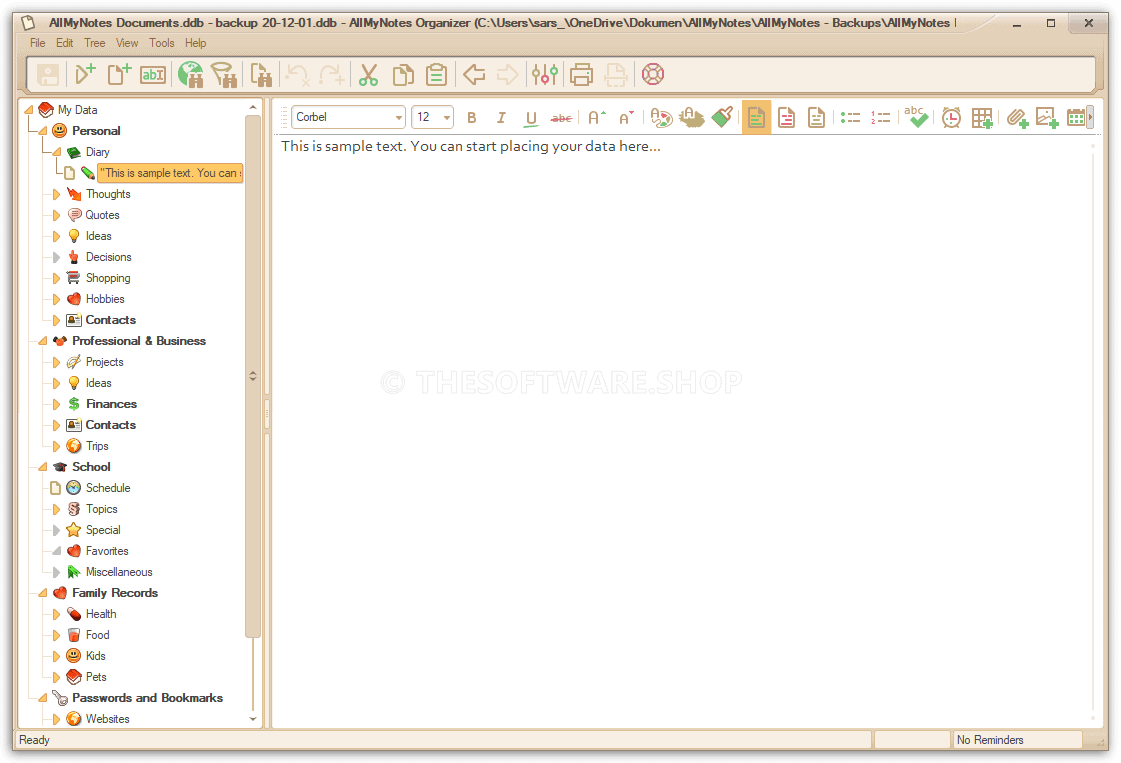Set a reminder with the alarm clock icon
Viewport: 1121px width, 763px height.
coord(951,117)
